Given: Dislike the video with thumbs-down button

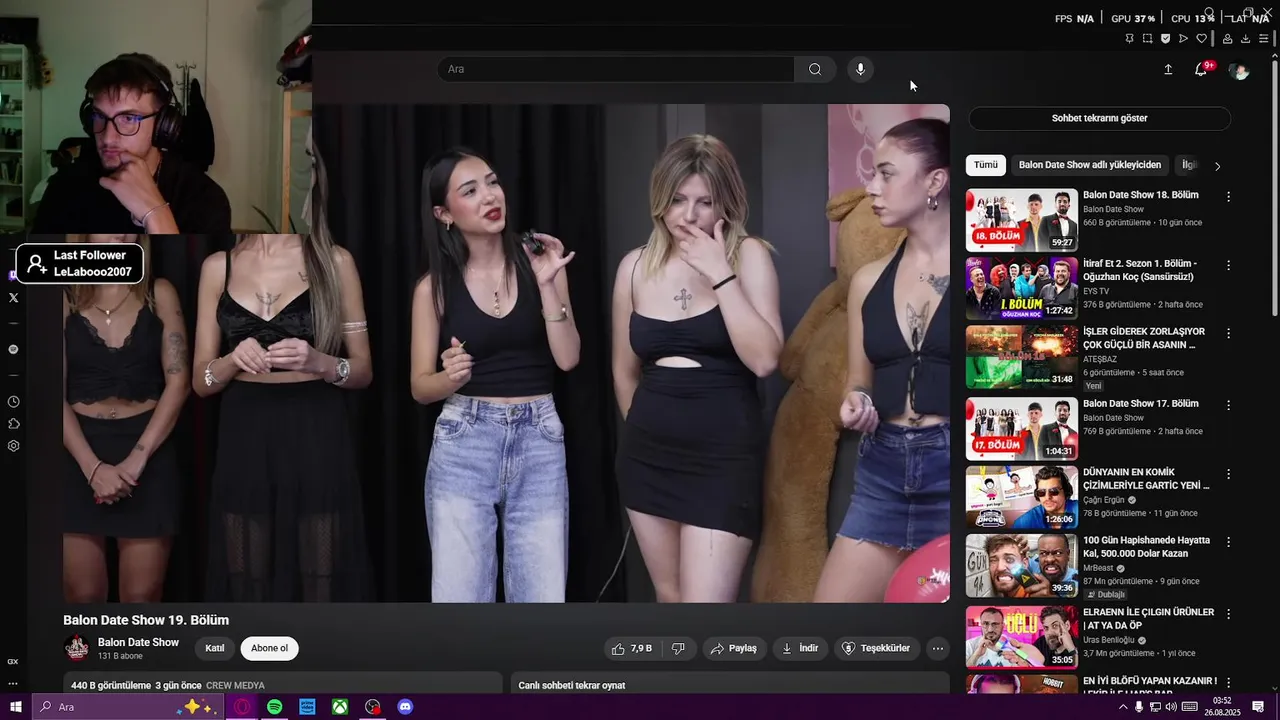Looking at the screenshot, I should (x=678, y=648).
